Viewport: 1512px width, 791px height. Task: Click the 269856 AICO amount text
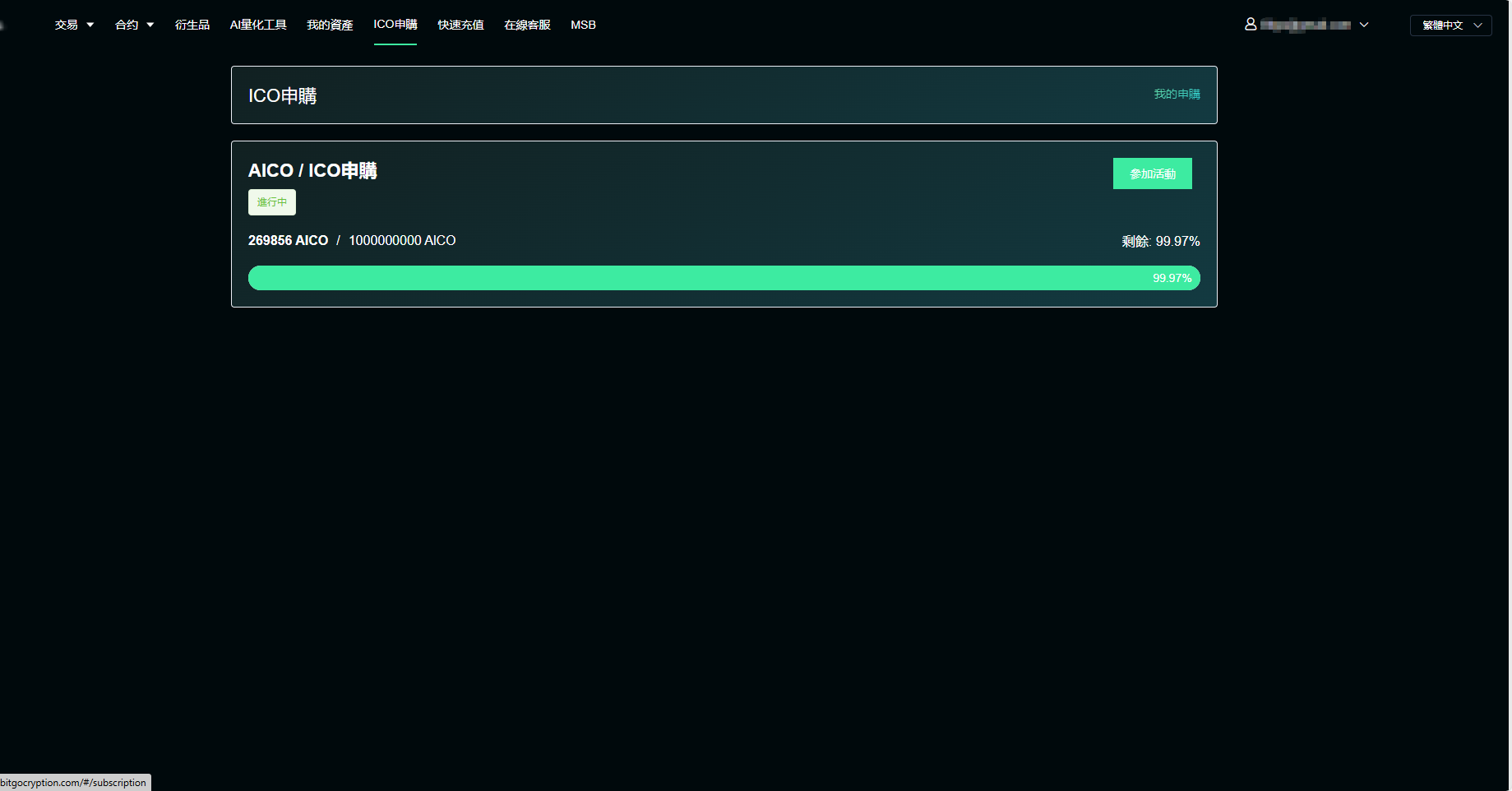point(288,240)
